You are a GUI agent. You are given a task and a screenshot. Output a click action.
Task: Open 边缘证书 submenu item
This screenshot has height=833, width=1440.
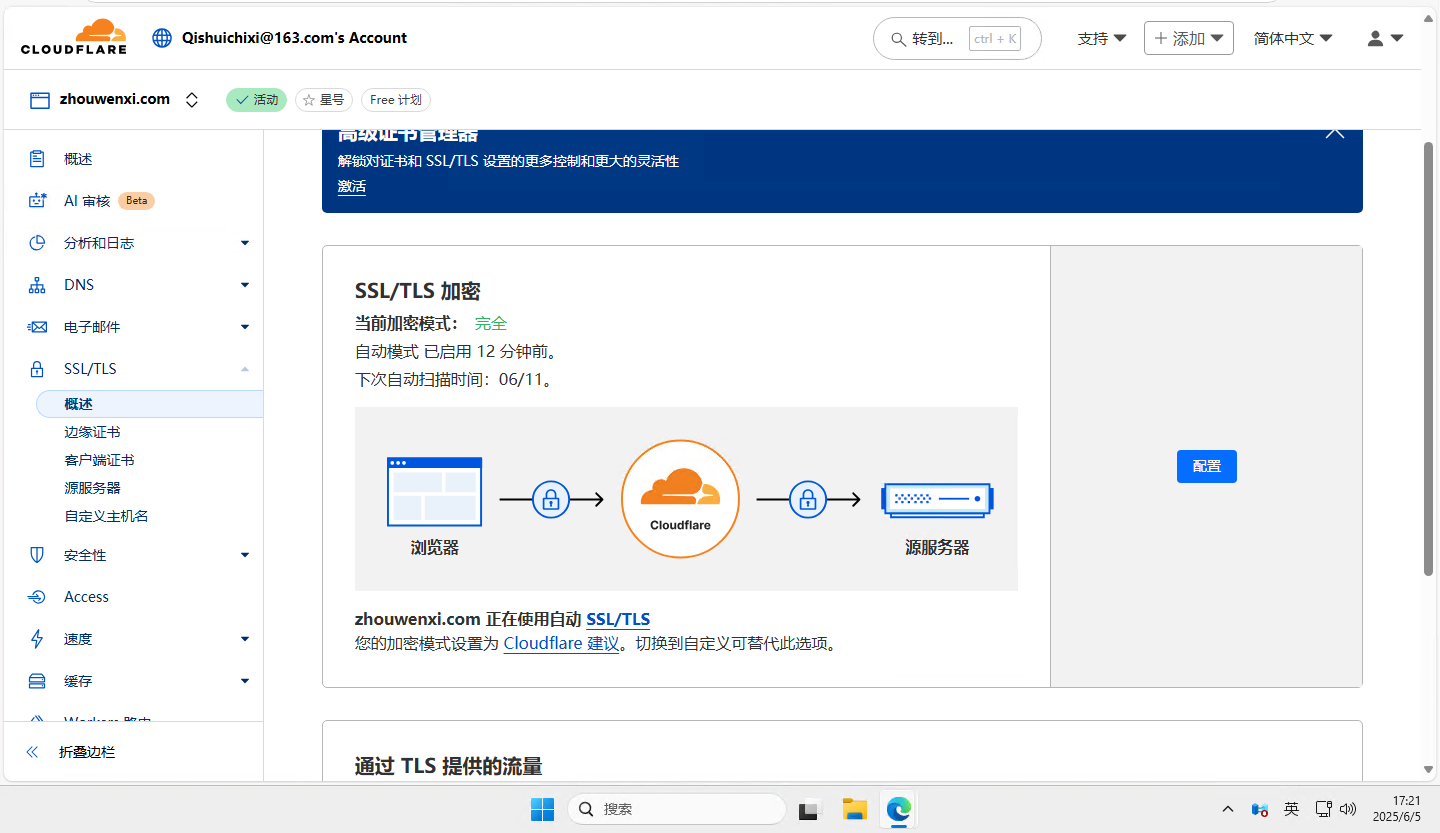[x=92, y=432]
